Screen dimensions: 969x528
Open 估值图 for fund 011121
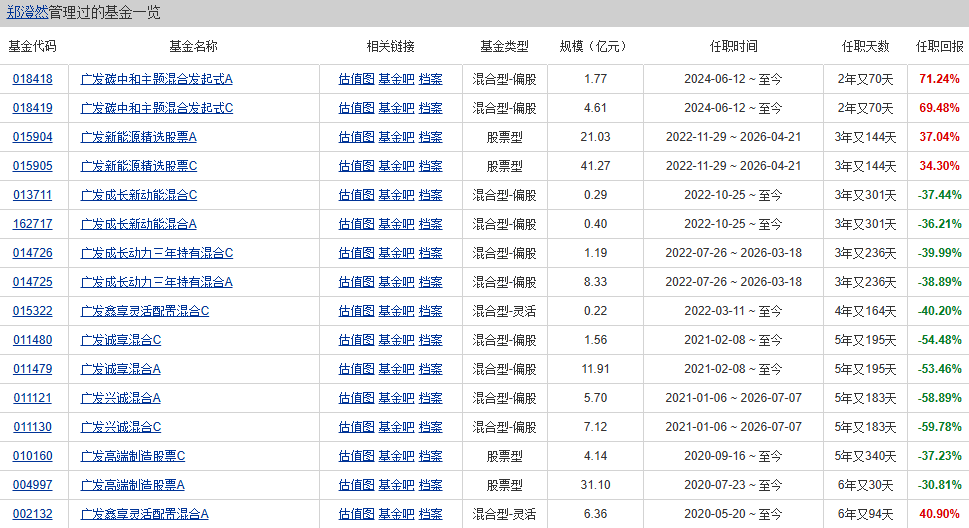pyautogui.click(x=357, y=399)
